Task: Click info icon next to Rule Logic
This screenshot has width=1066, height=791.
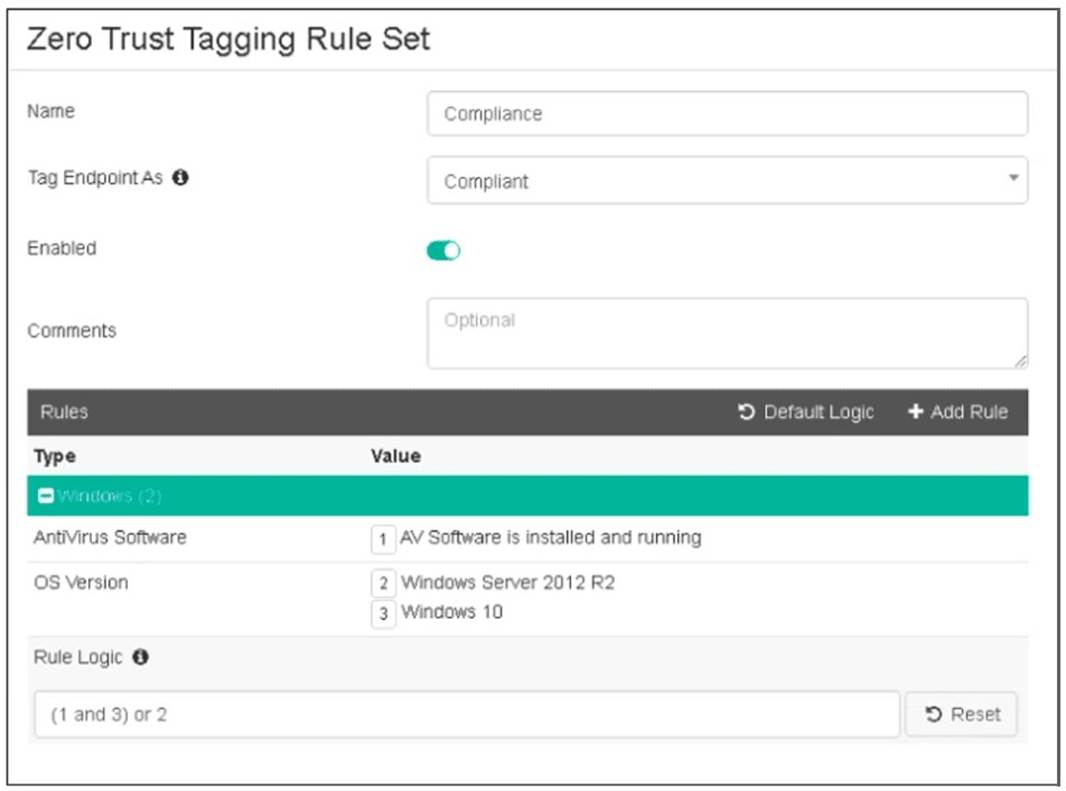Action: [x=140, y=657]
